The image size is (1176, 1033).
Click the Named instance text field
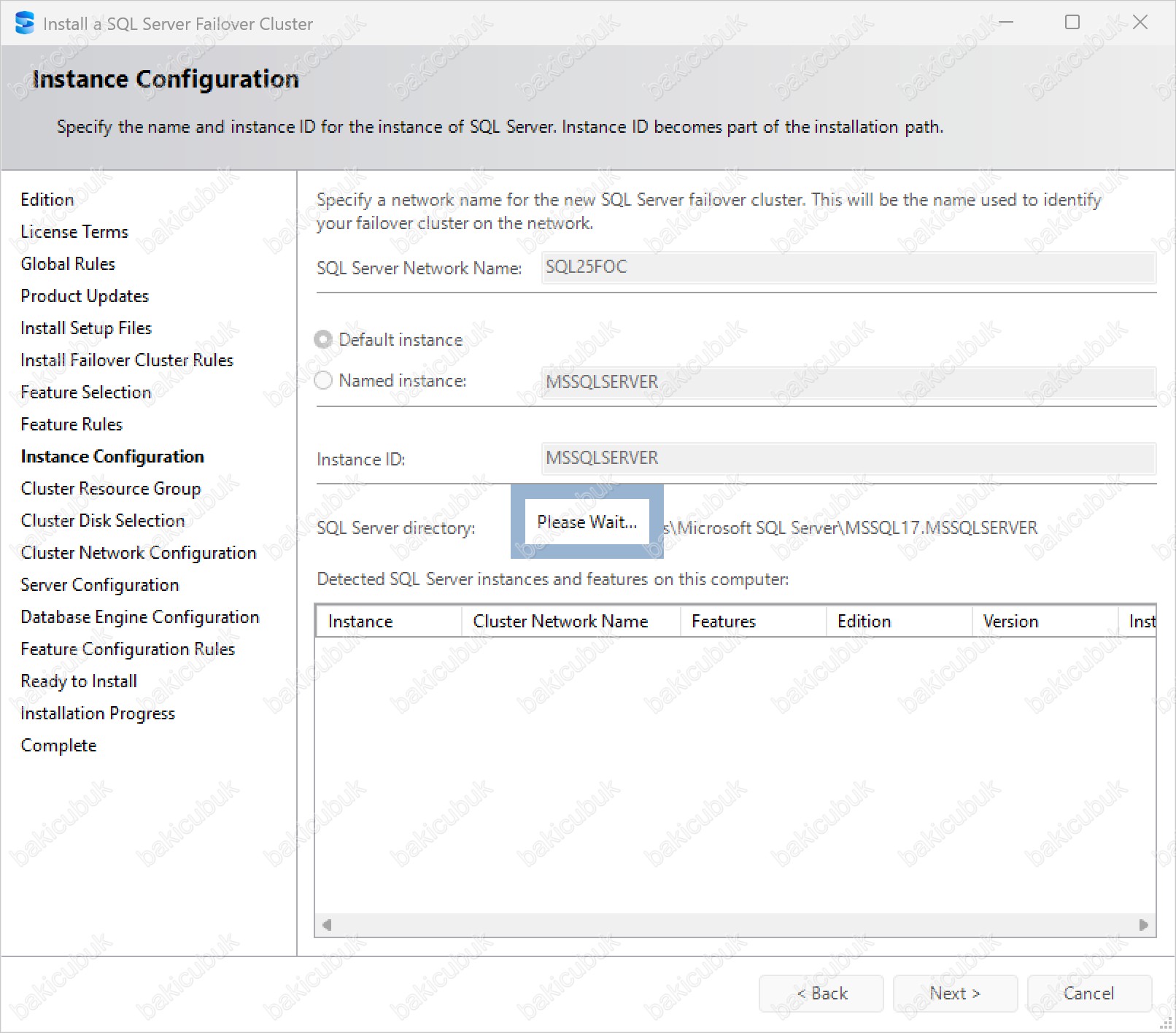tap(848, 382)
